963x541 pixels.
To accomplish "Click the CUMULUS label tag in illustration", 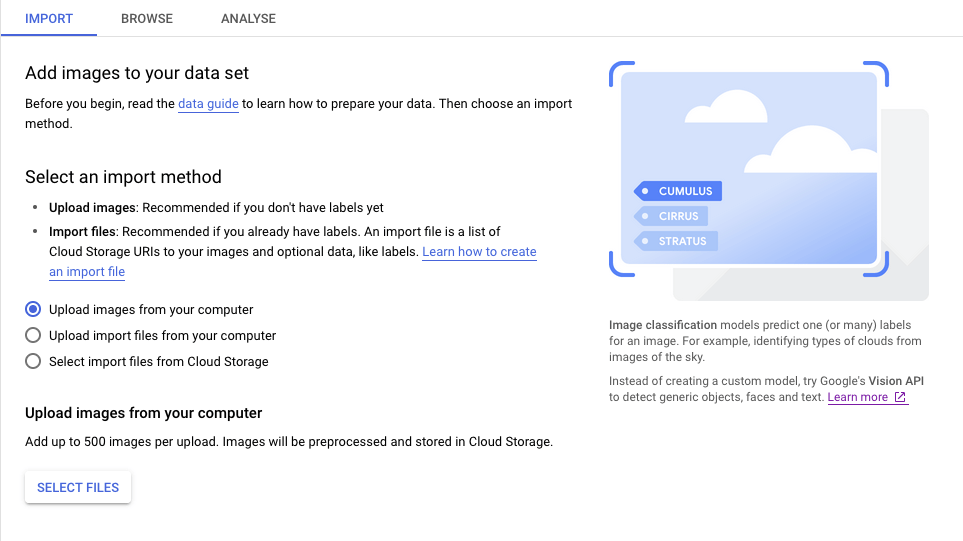I will 679,191.
